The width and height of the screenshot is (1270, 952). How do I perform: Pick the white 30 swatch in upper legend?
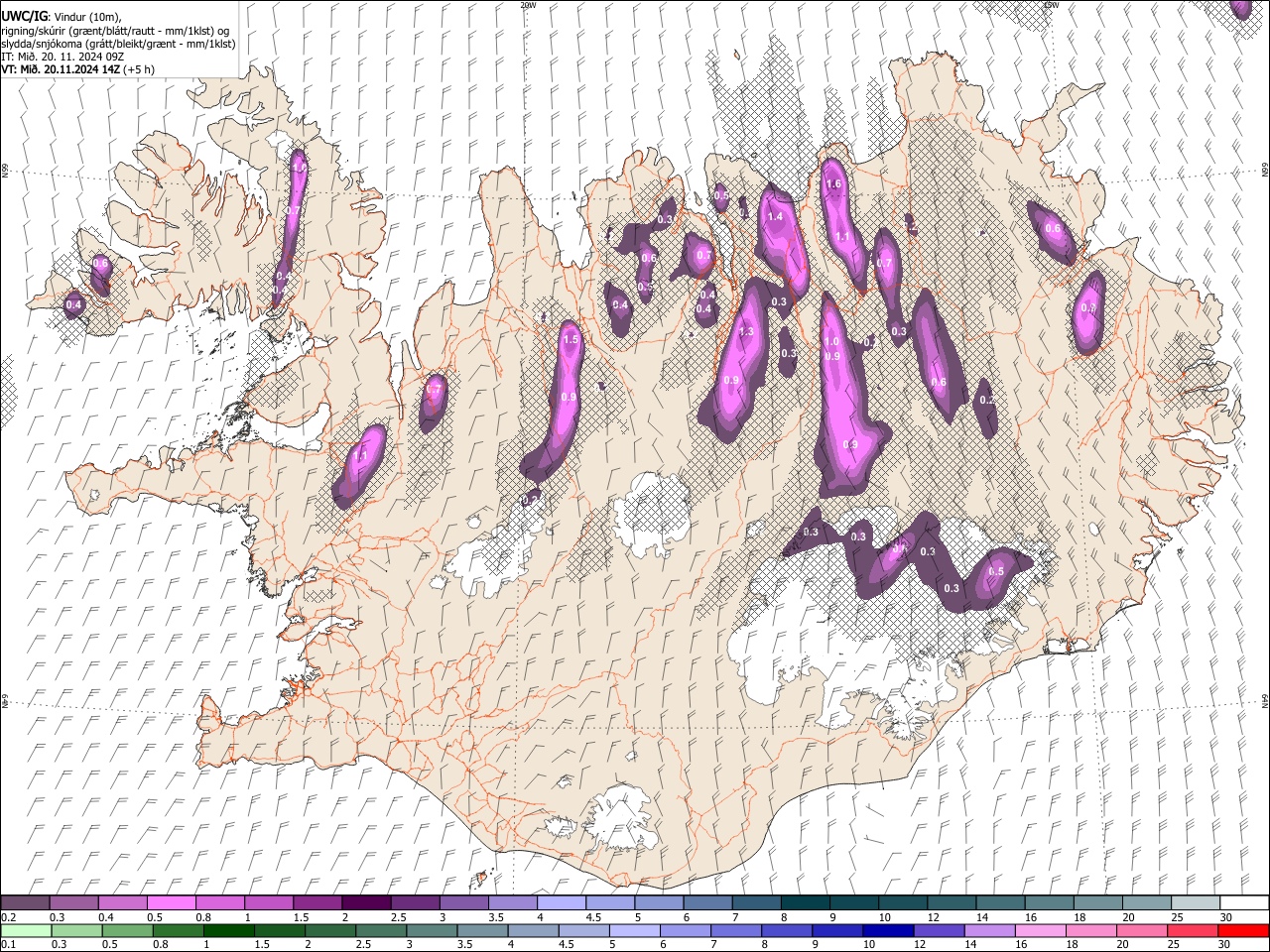pyautogui.click(x=1244, y=902)
